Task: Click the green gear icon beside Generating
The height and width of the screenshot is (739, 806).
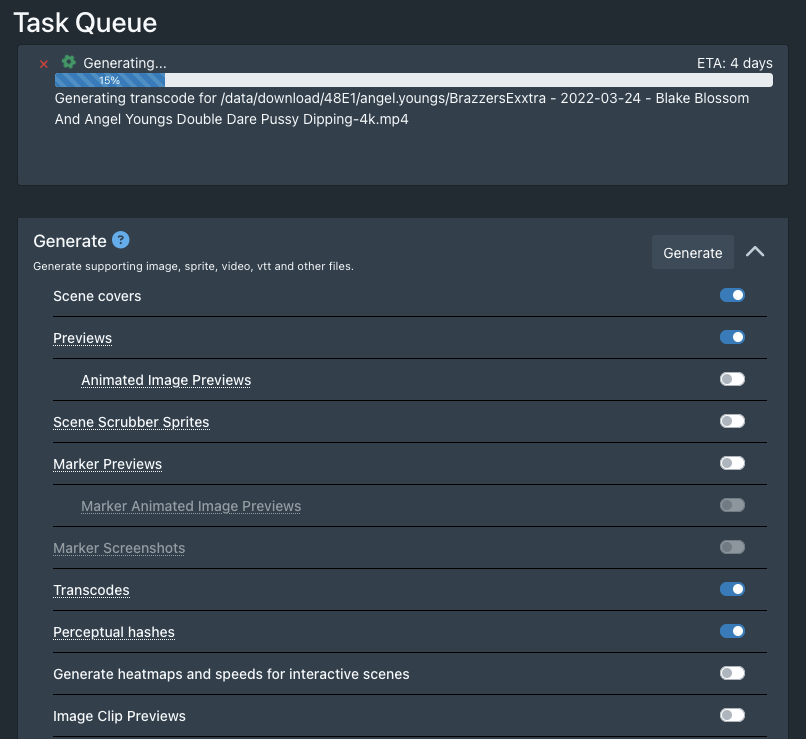Action: pos(69,62)
